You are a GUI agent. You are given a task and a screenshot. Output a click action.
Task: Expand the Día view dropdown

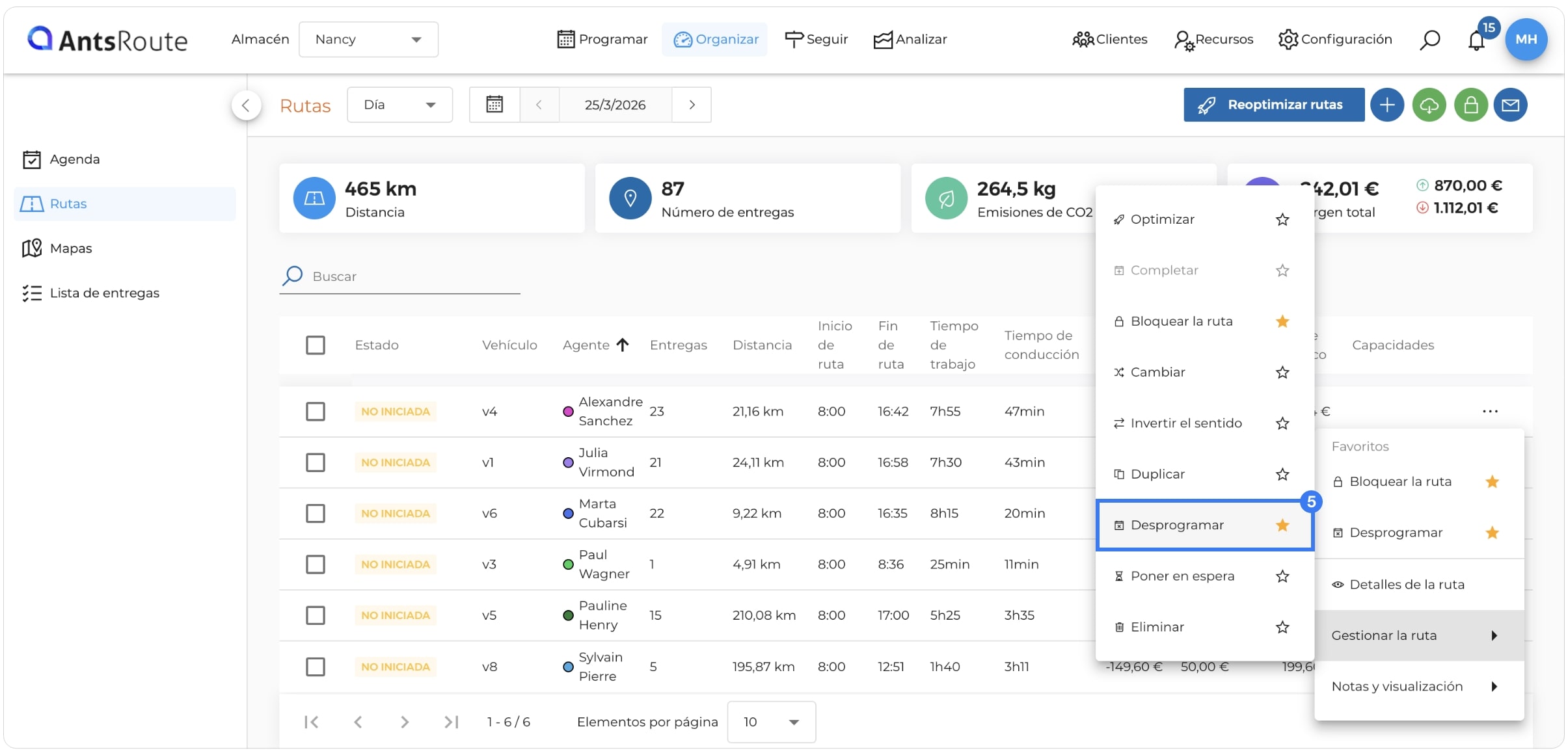coord(399,105)
